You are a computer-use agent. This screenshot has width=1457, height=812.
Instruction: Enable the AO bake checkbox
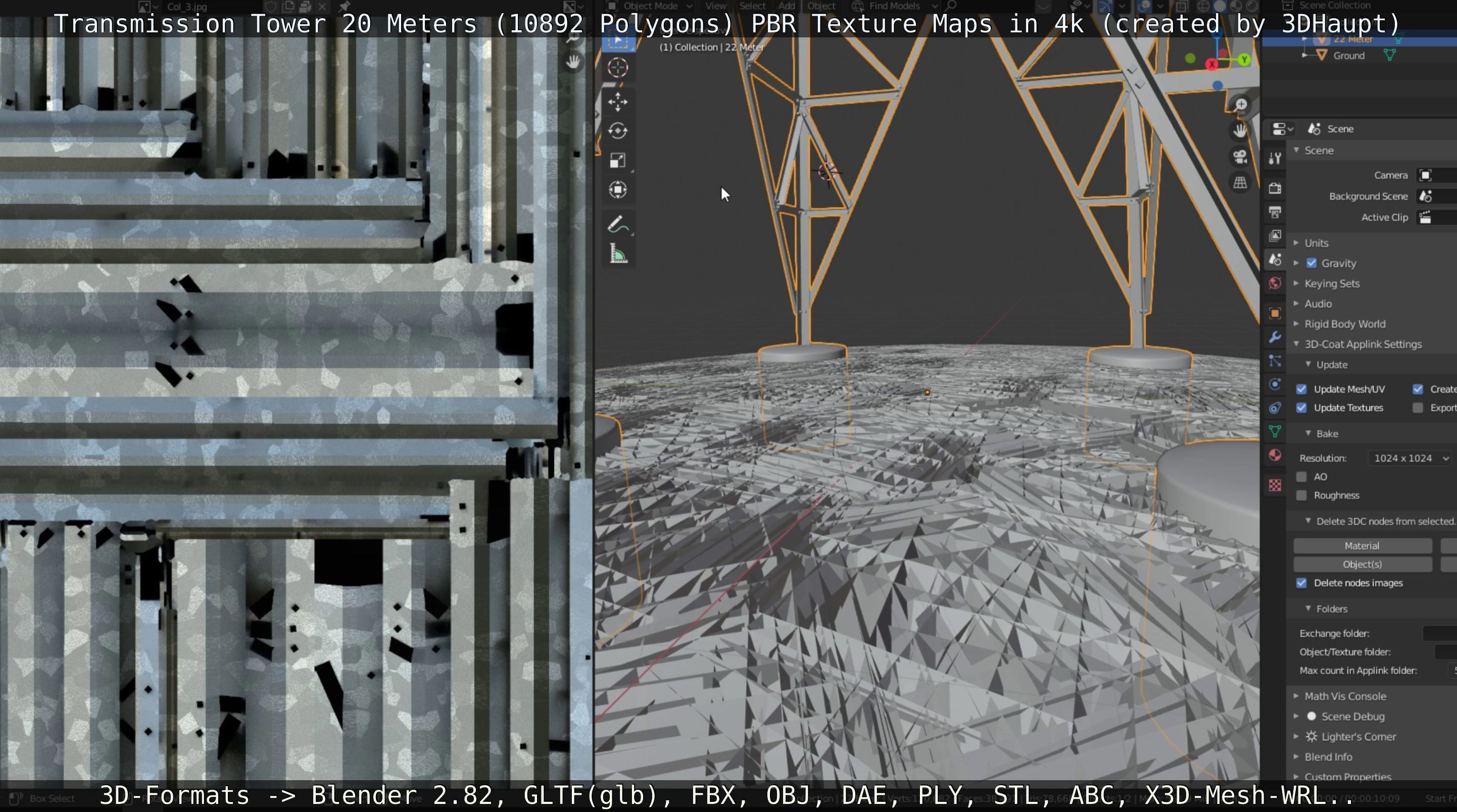point(1301,477)
